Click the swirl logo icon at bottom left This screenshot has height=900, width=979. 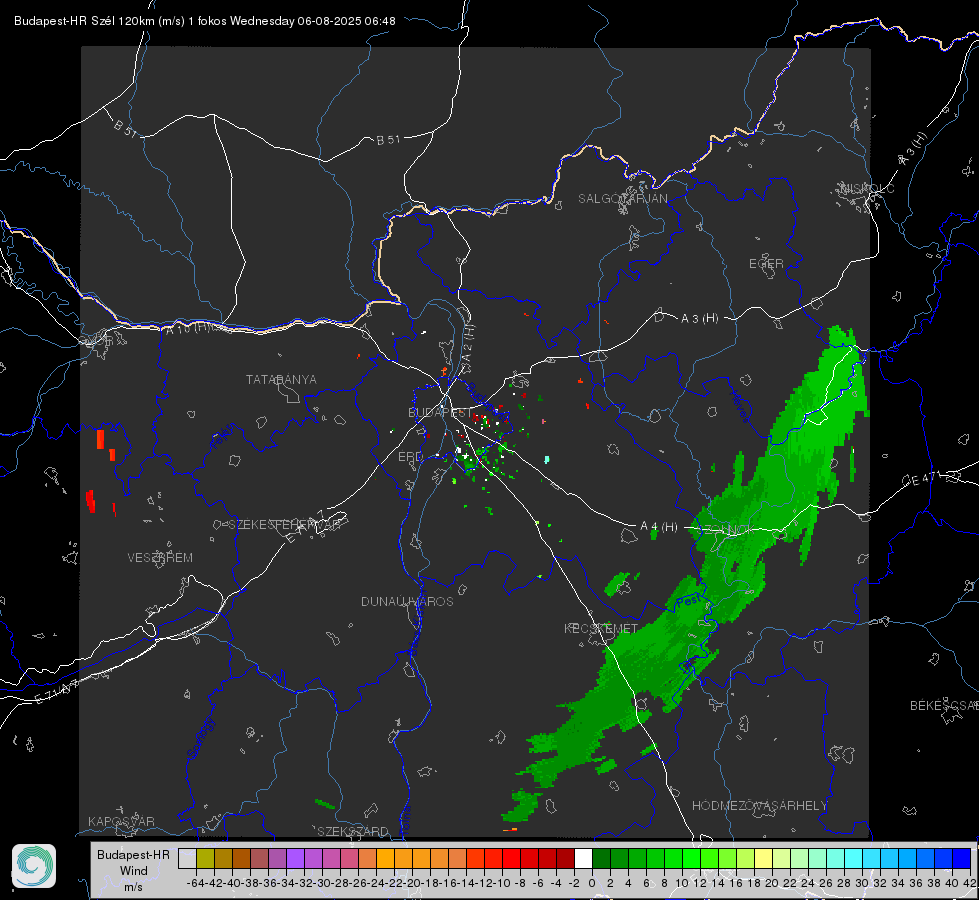(x=34, y=866)
